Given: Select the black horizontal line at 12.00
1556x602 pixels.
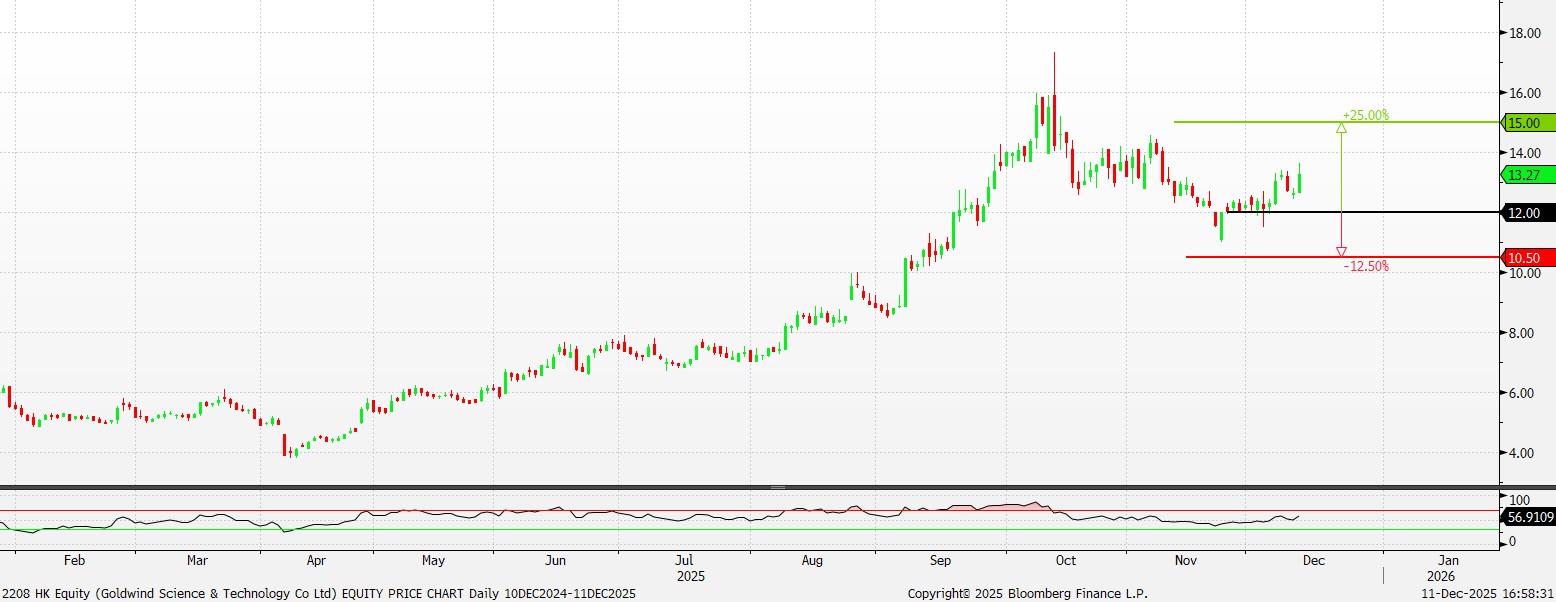Looking at the screenshot, I should [x=1363, y=212].
